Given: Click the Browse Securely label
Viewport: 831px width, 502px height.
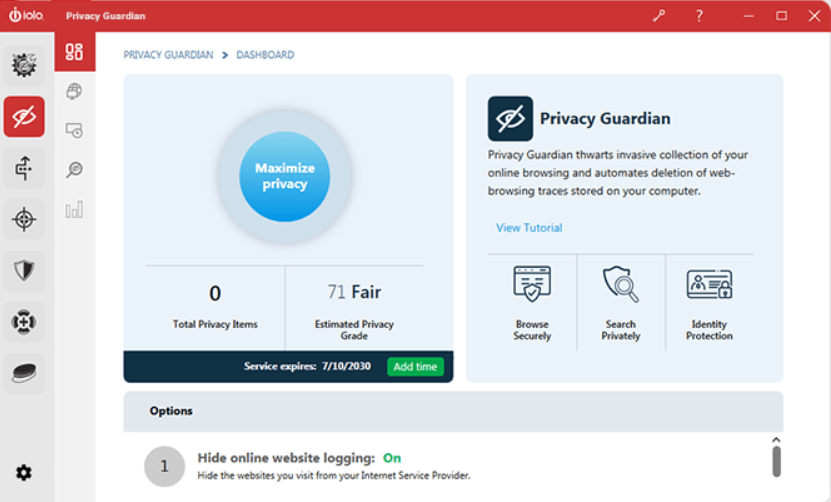Looking at the screenshot, I should pyautogui.click(x=532, y=330).
